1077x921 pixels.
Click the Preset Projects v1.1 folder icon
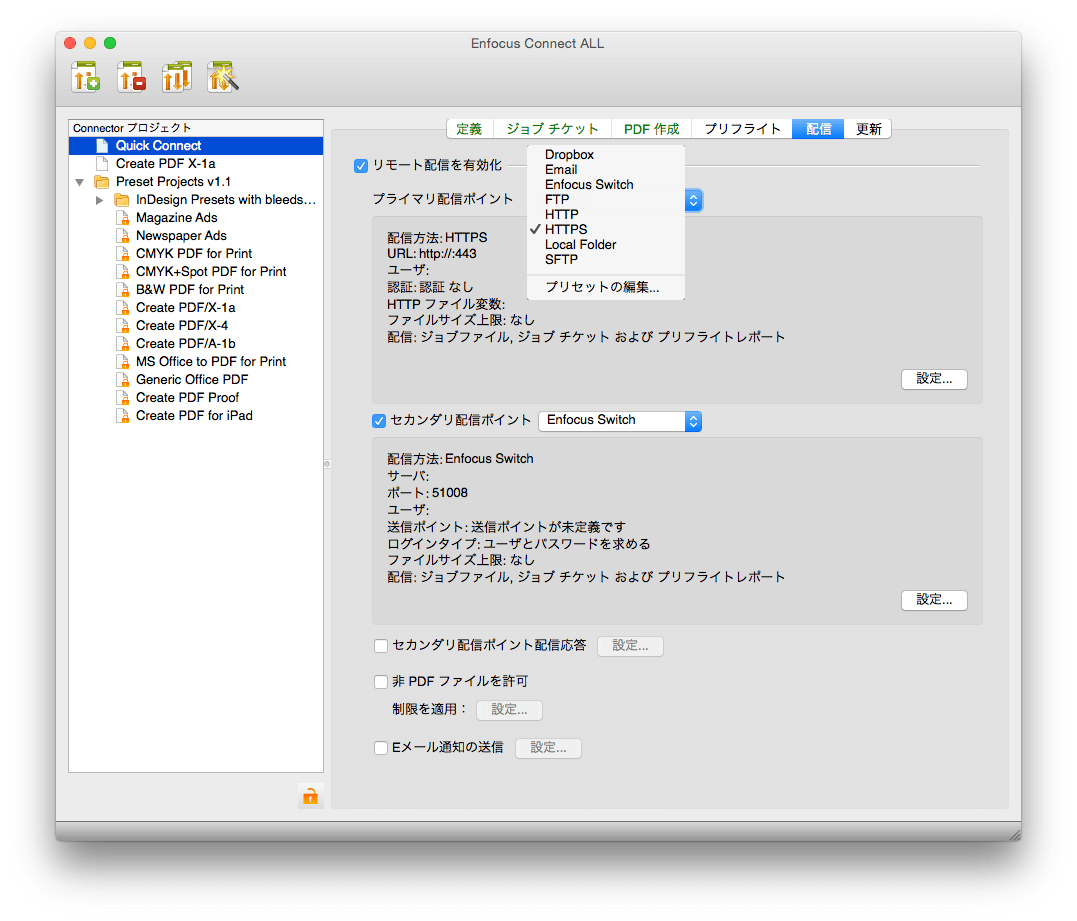(x=102, y=182)
